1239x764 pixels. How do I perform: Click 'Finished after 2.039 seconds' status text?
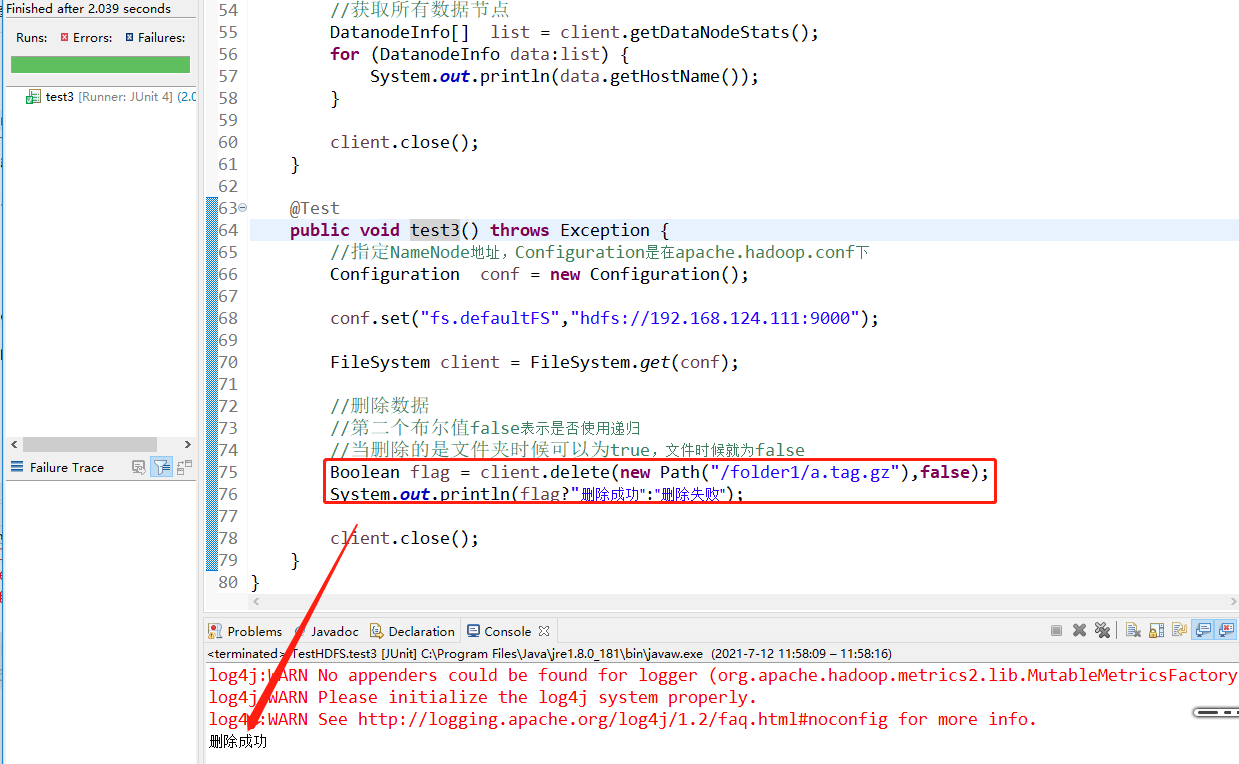click(88, 9)
